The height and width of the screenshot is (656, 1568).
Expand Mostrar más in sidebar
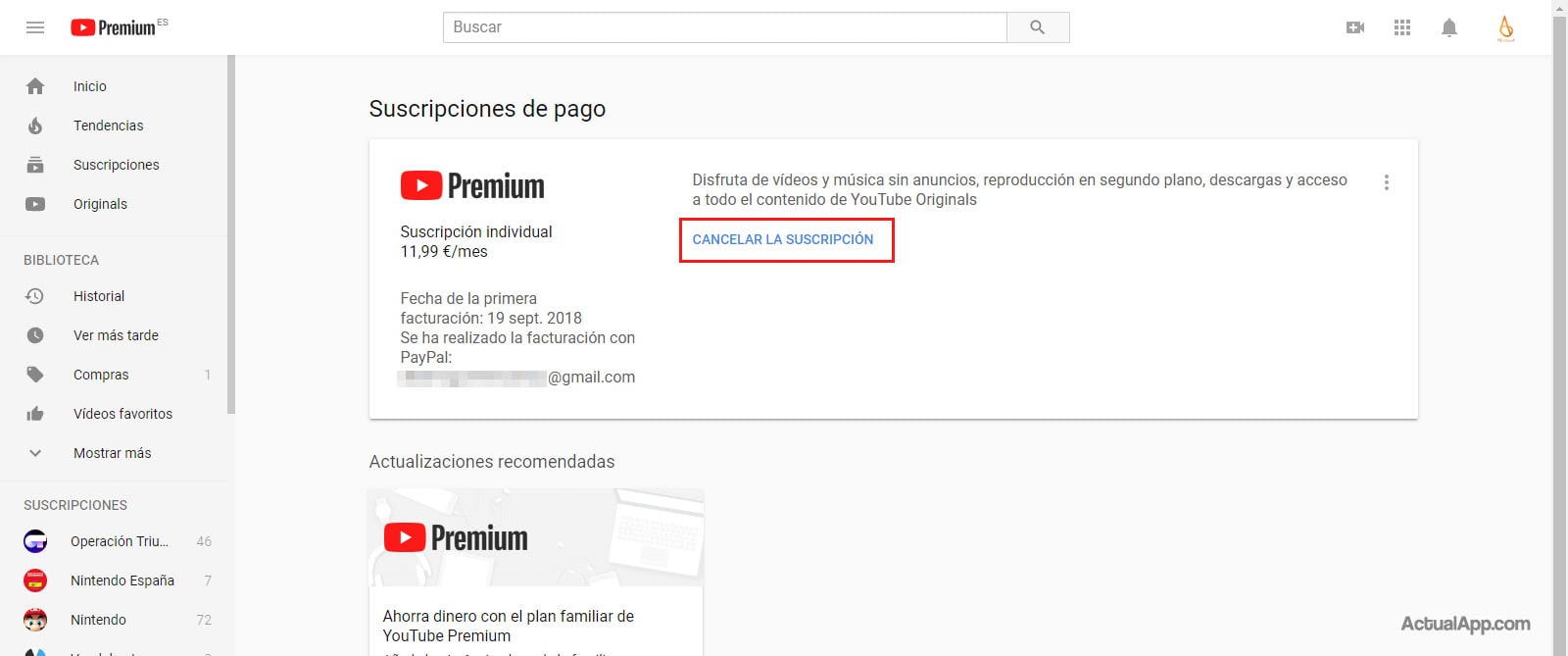pos(113,453)
